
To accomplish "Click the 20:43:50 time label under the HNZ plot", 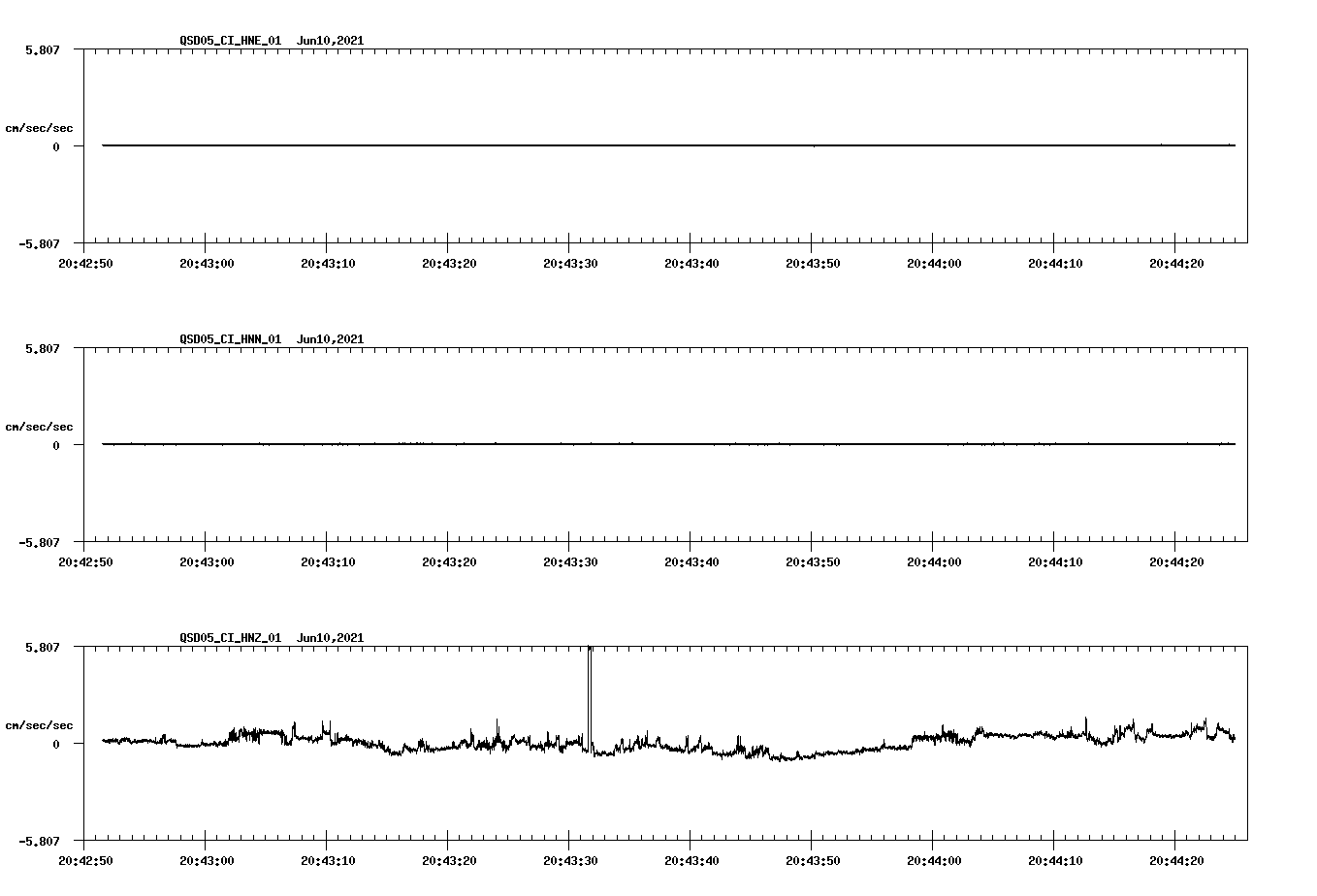I will [x=813, y=860].
